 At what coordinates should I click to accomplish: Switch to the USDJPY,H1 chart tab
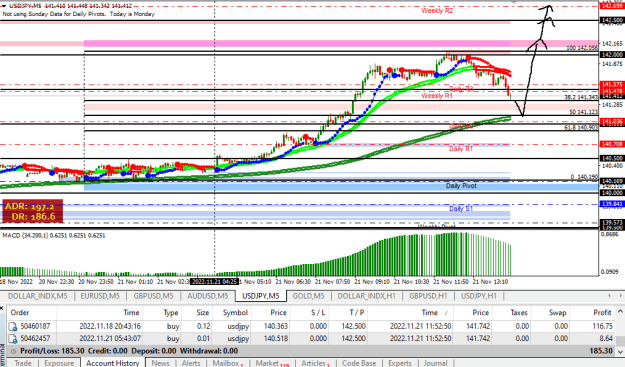tap(479, 296)
